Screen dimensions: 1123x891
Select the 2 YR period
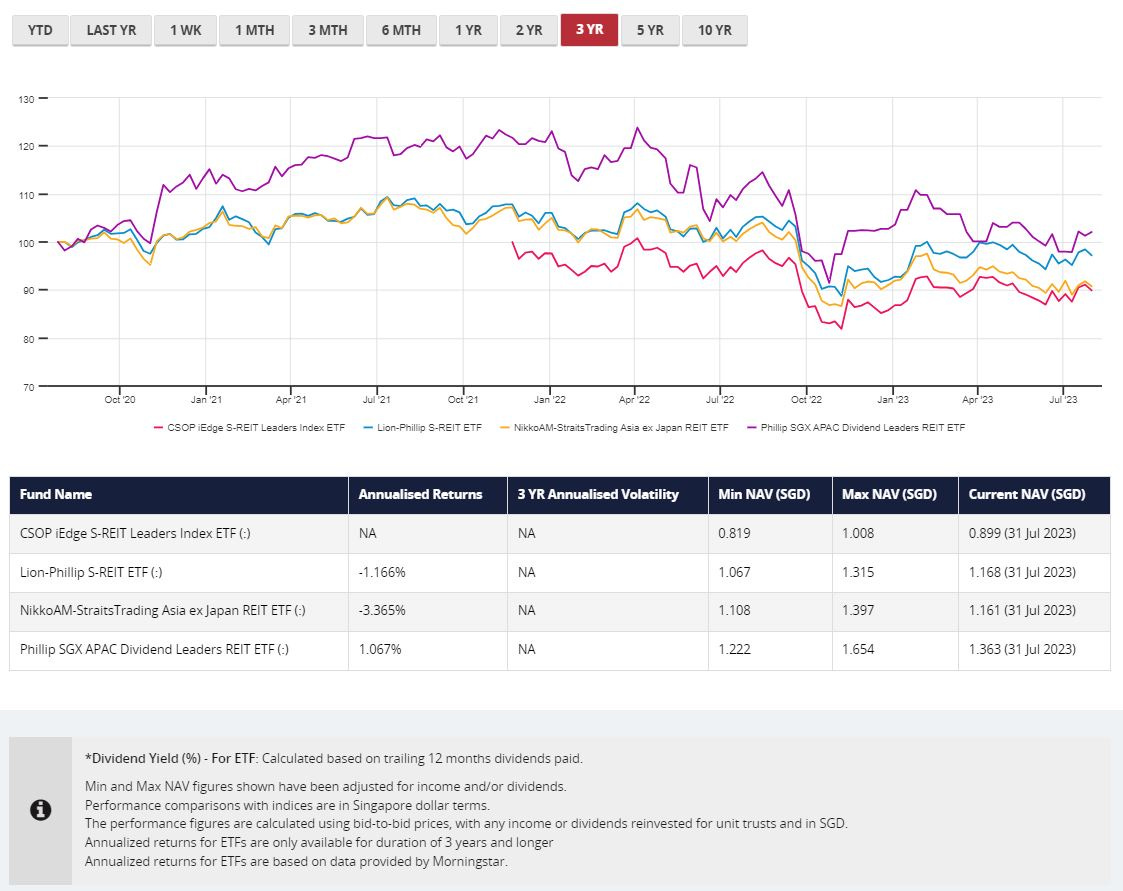point(529,30)
